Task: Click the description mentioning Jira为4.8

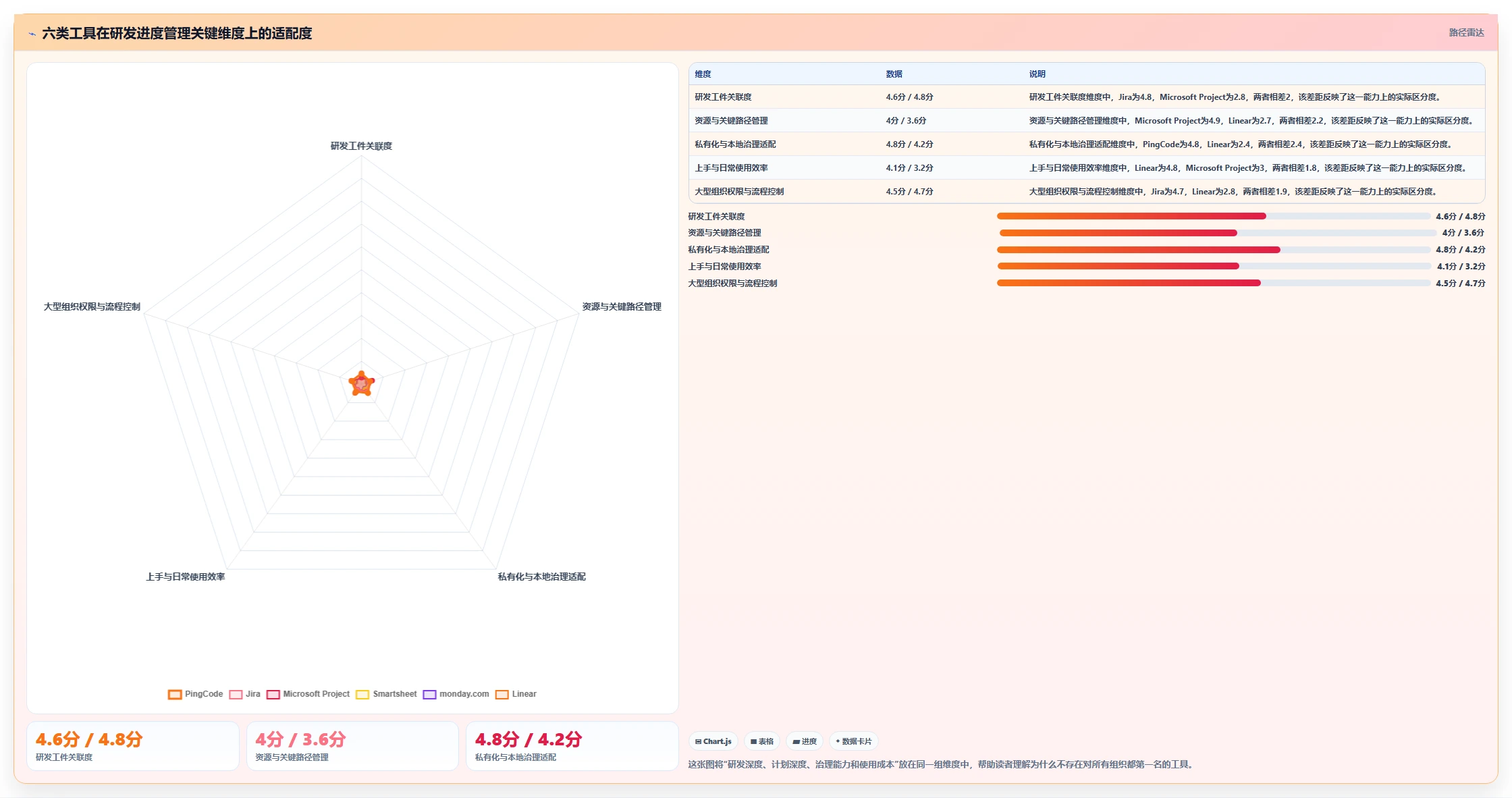Action: point(1235,97)
